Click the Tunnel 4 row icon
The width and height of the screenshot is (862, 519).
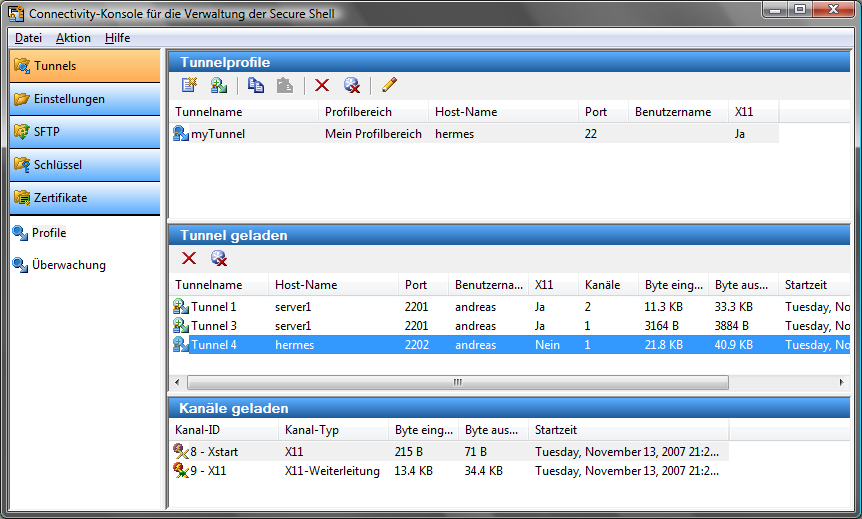pos(181,345)
